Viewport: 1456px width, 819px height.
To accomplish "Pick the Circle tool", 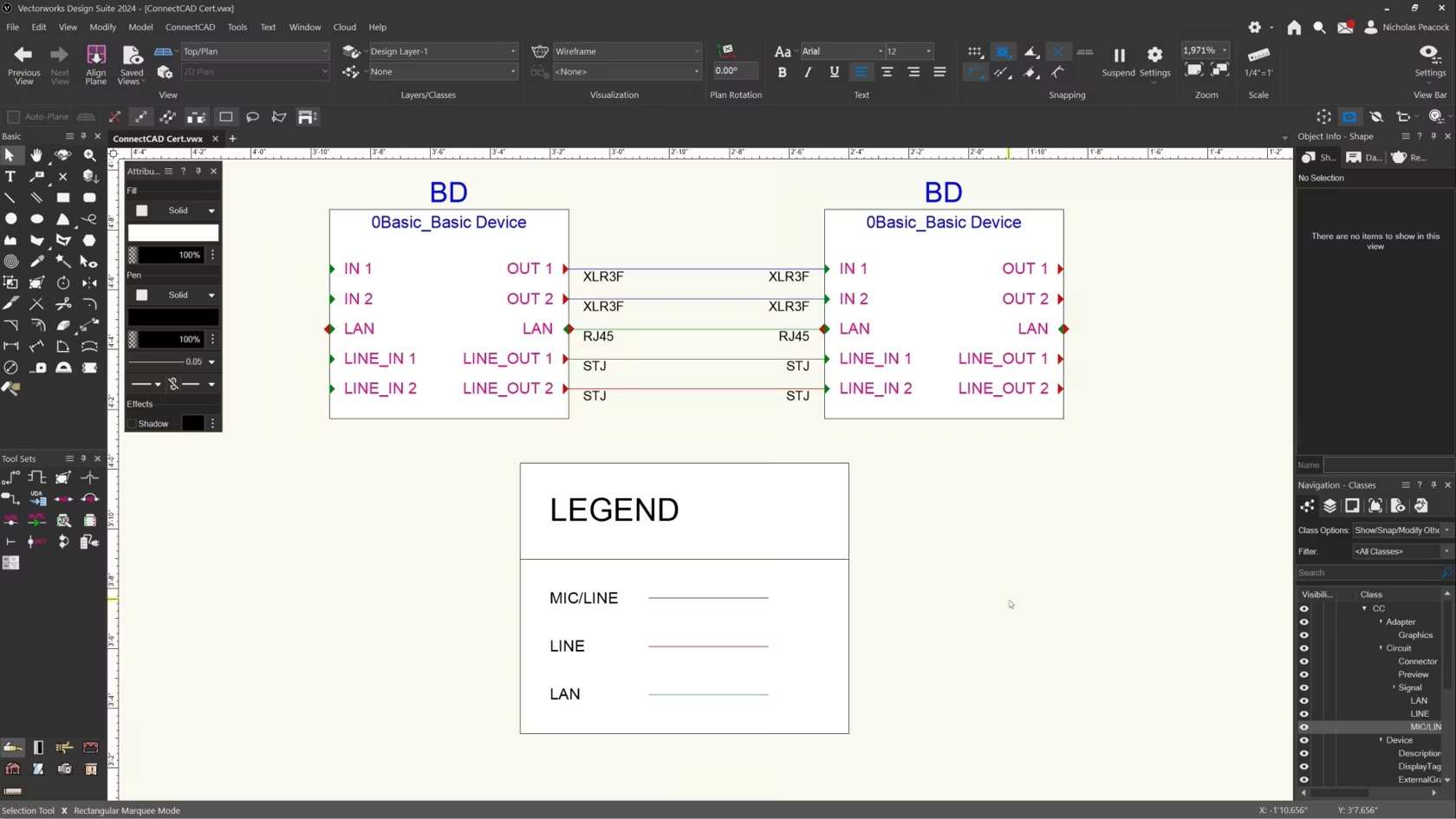I will [10, 218].
